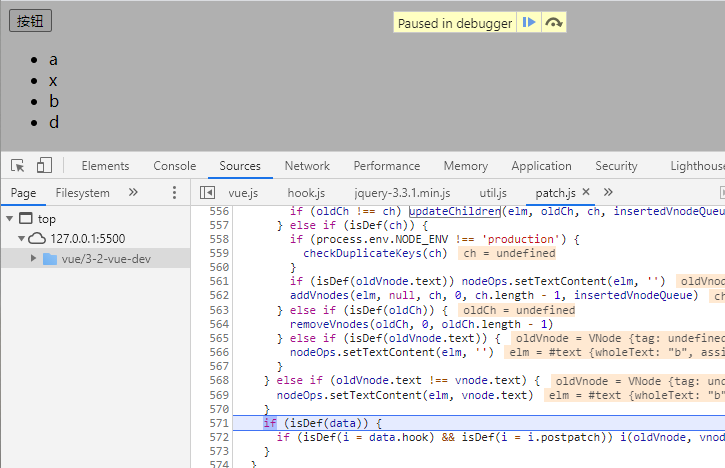Screen dimensions: 725x468
Task: Click addVnodes call on line 562
Action: coord(319,295)
